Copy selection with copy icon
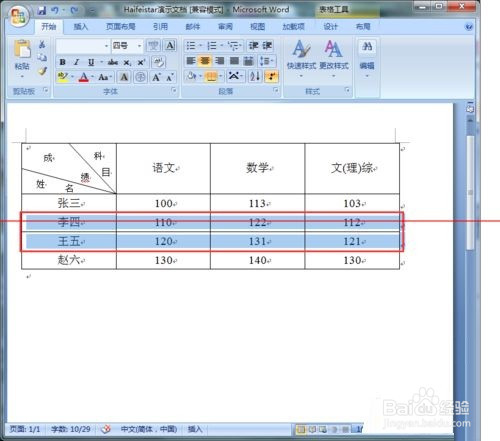The image size is (500, 441). 42,57
